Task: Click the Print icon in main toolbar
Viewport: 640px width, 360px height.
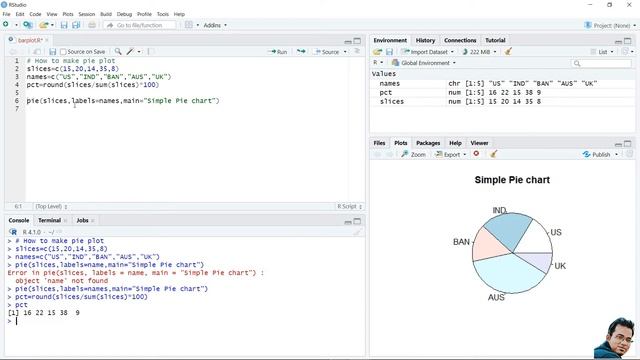Action: coord(92,25)
